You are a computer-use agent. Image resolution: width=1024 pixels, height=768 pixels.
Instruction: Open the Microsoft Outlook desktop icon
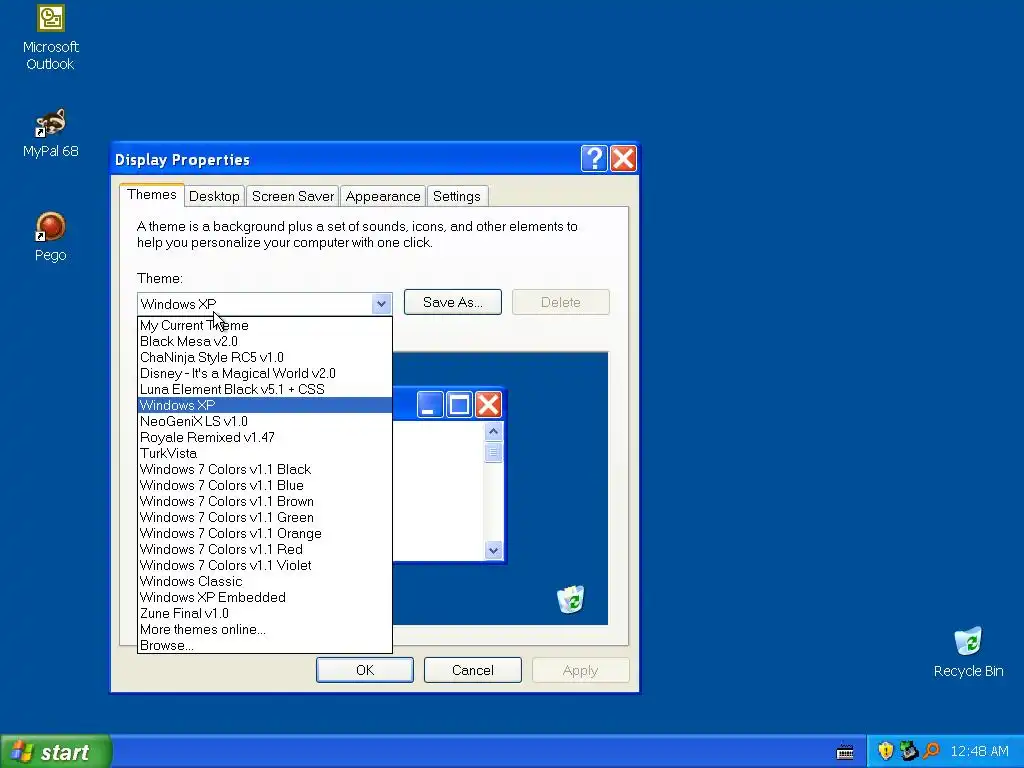coord(50,38)
